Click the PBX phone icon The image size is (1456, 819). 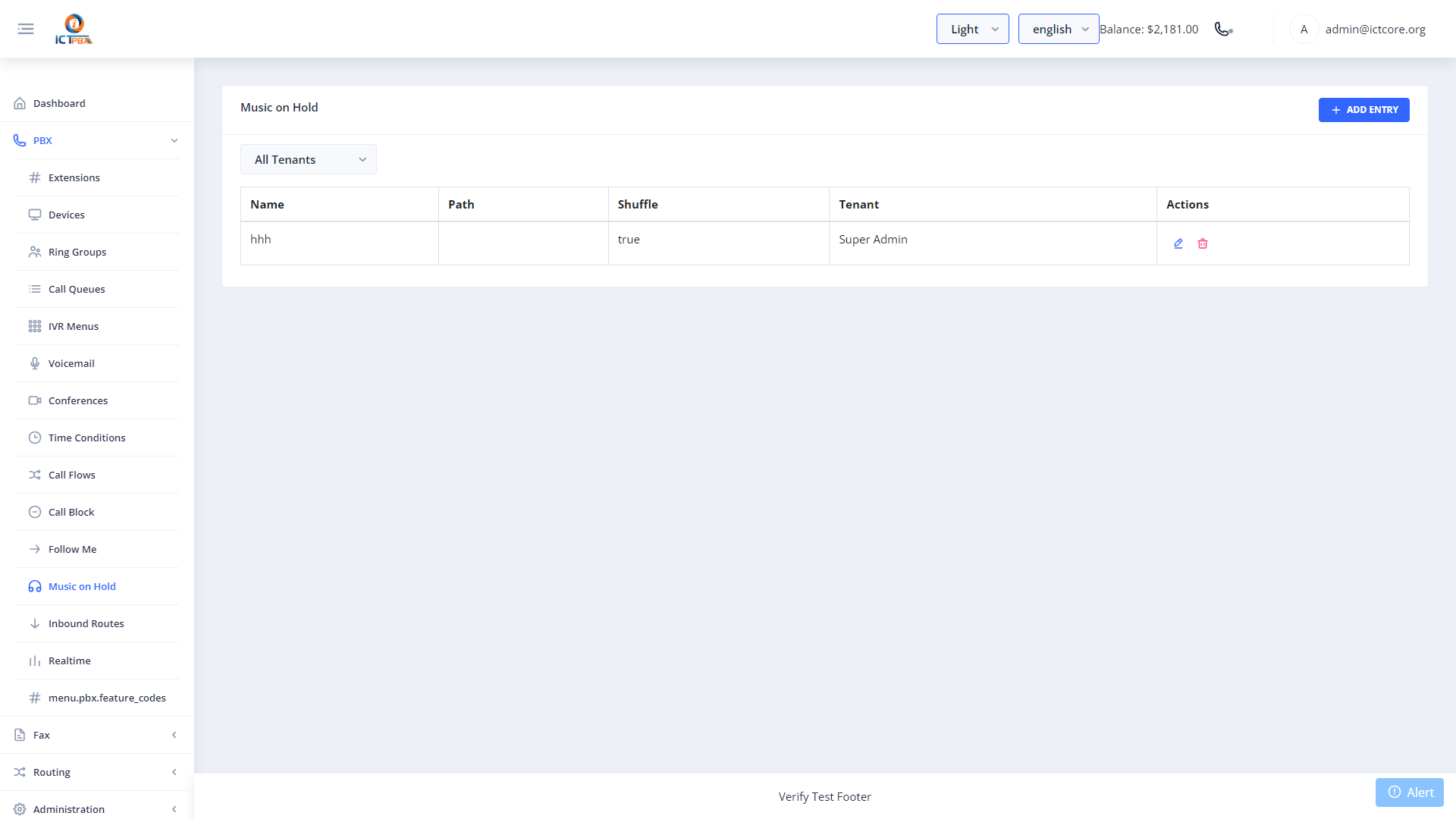(x=20, y=140)
